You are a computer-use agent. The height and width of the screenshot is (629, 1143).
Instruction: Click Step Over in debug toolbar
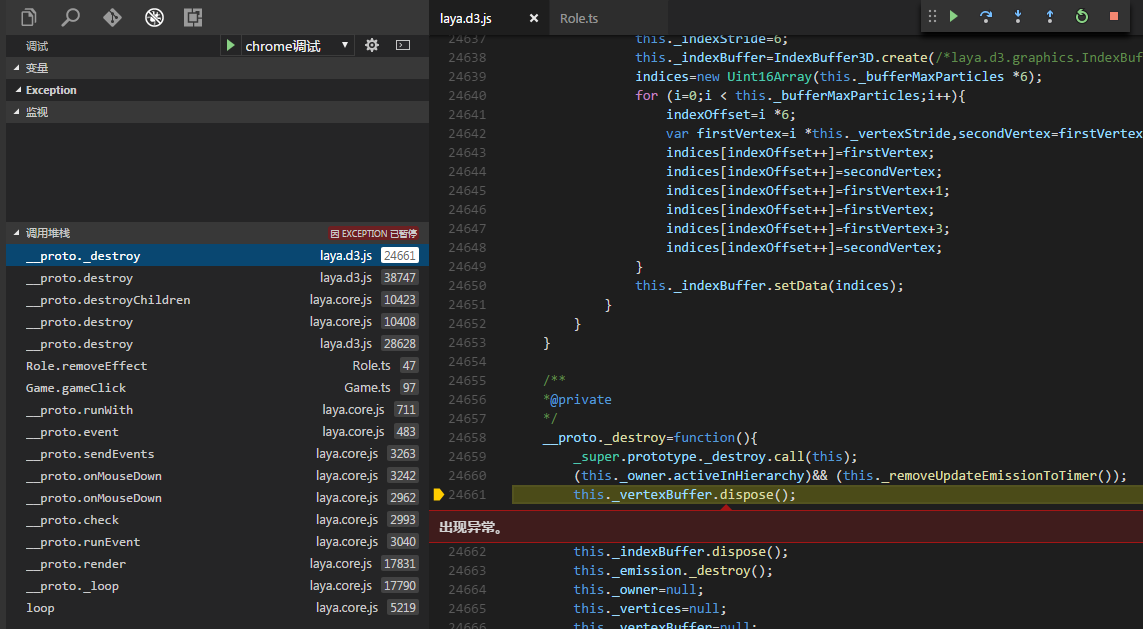[x=986, y=17]
